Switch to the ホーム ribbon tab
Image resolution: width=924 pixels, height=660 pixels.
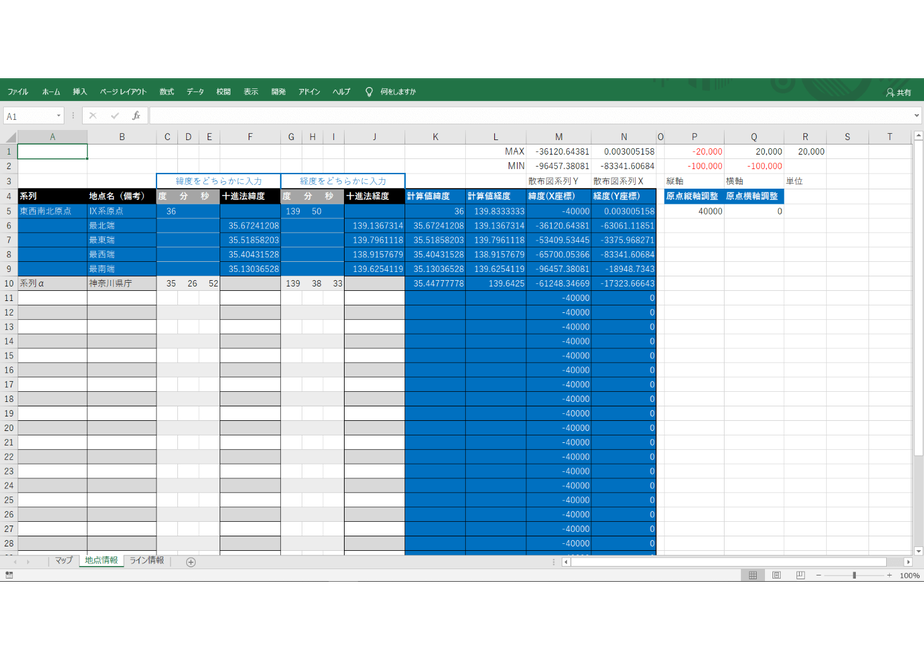click(51, 92)
